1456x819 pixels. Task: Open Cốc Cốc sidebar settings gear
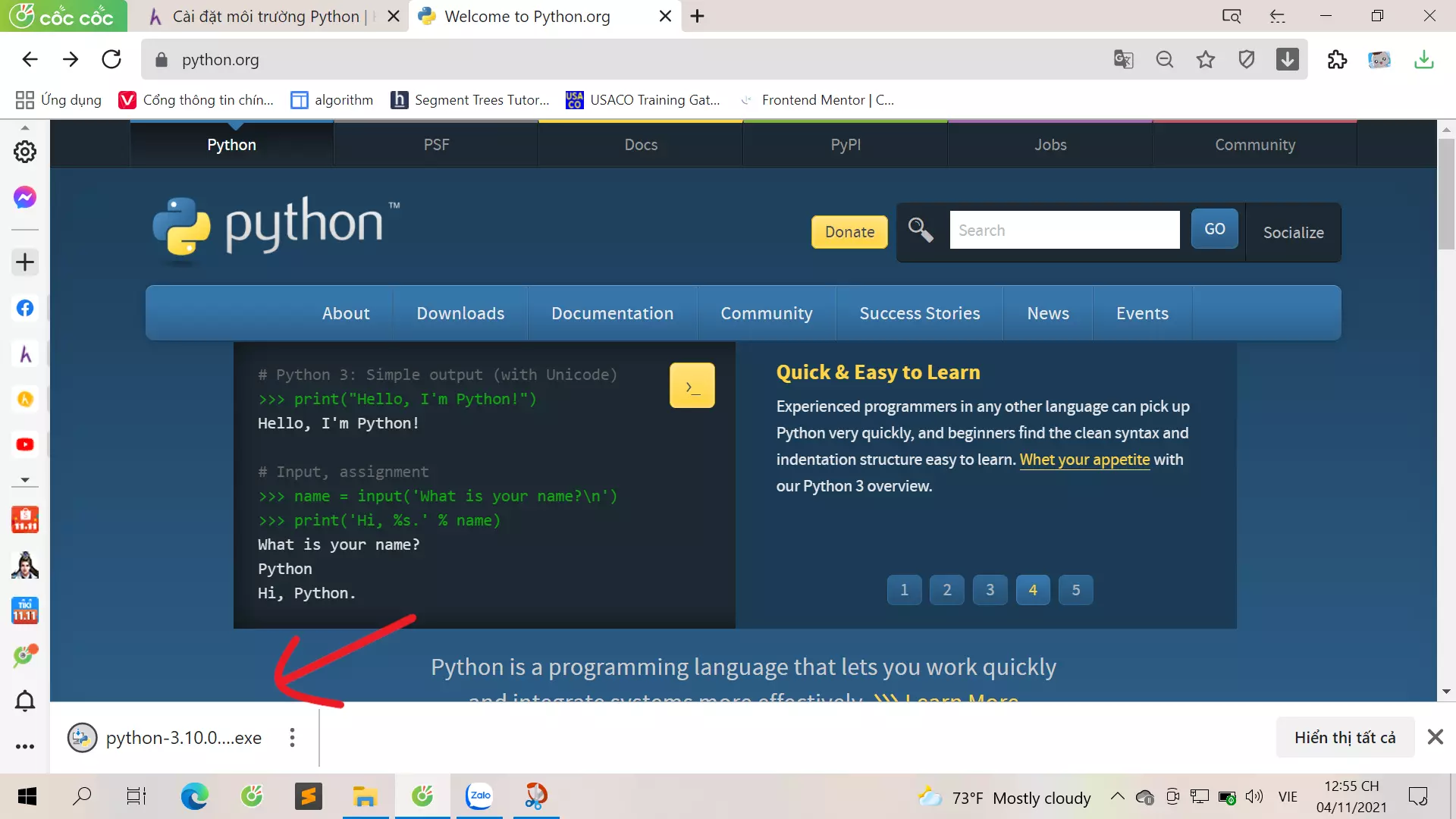[25, 152]
